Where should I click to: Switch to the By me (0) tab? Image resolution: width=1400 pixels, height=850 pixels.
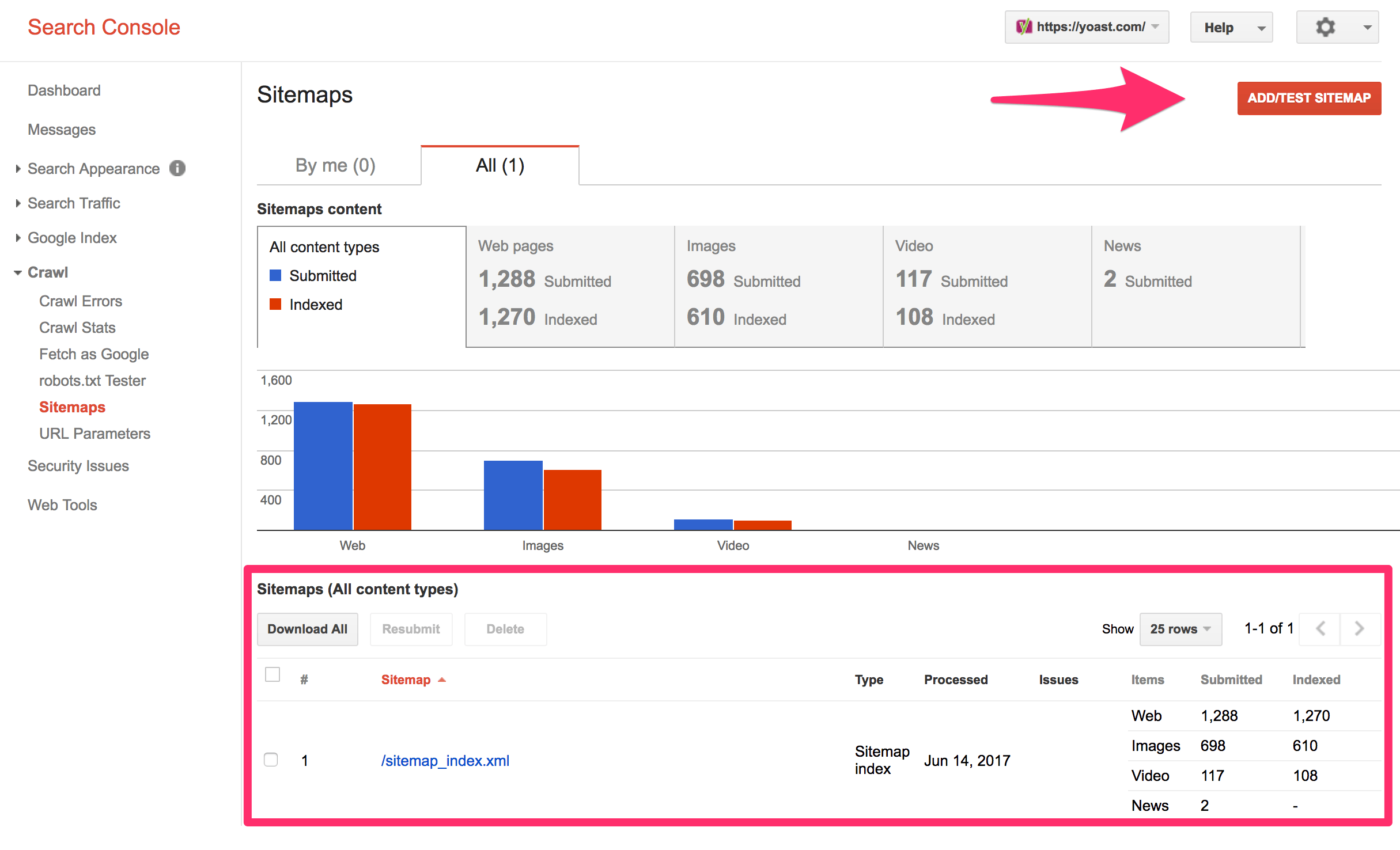335,166
